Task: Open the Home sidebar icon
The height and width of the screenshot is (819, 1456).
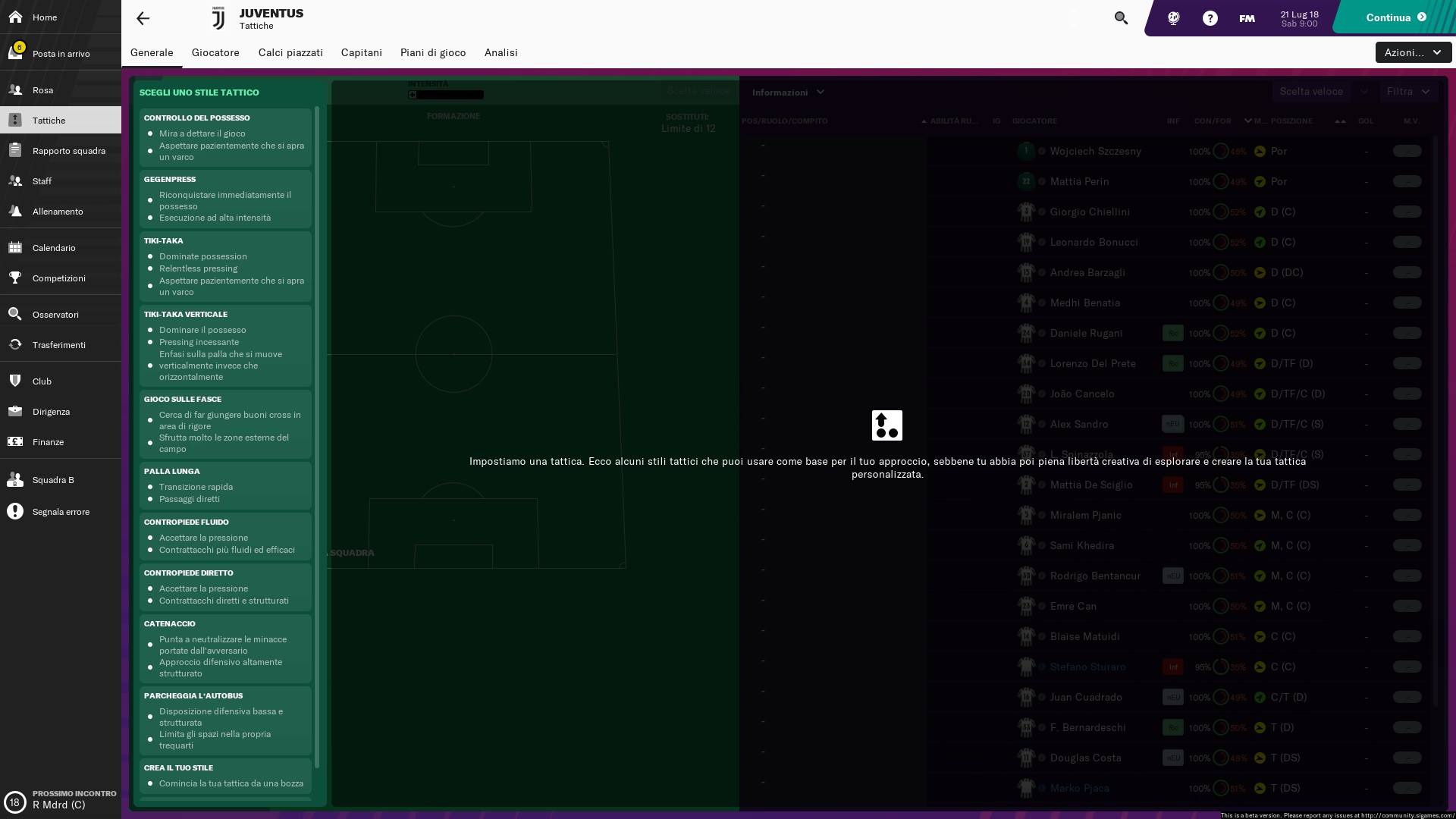Action: pos(15,17)
